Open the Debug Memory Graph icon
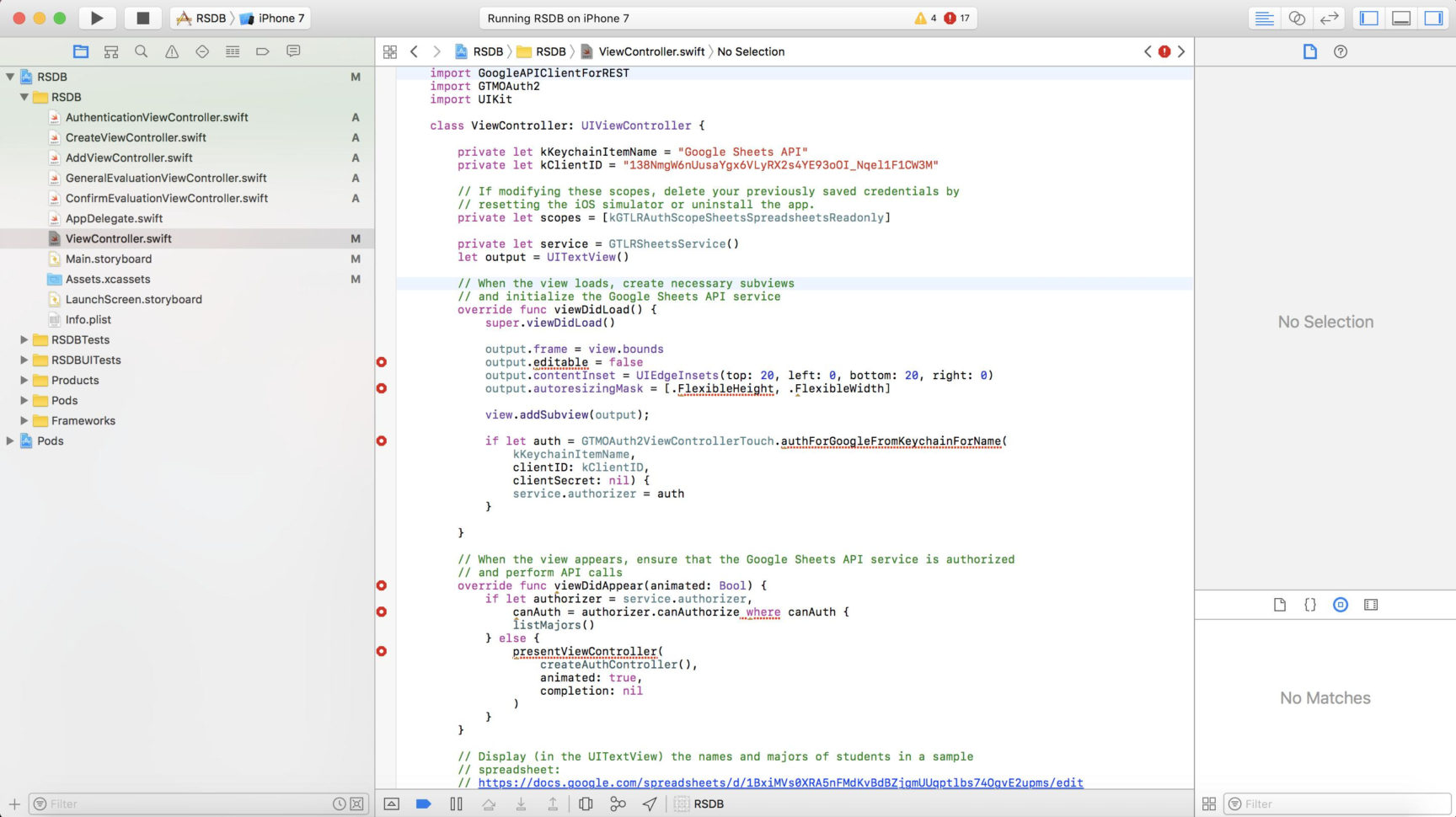Image resolution: width=1456 pixels, height=817 pixels. [x=618, y=804]
